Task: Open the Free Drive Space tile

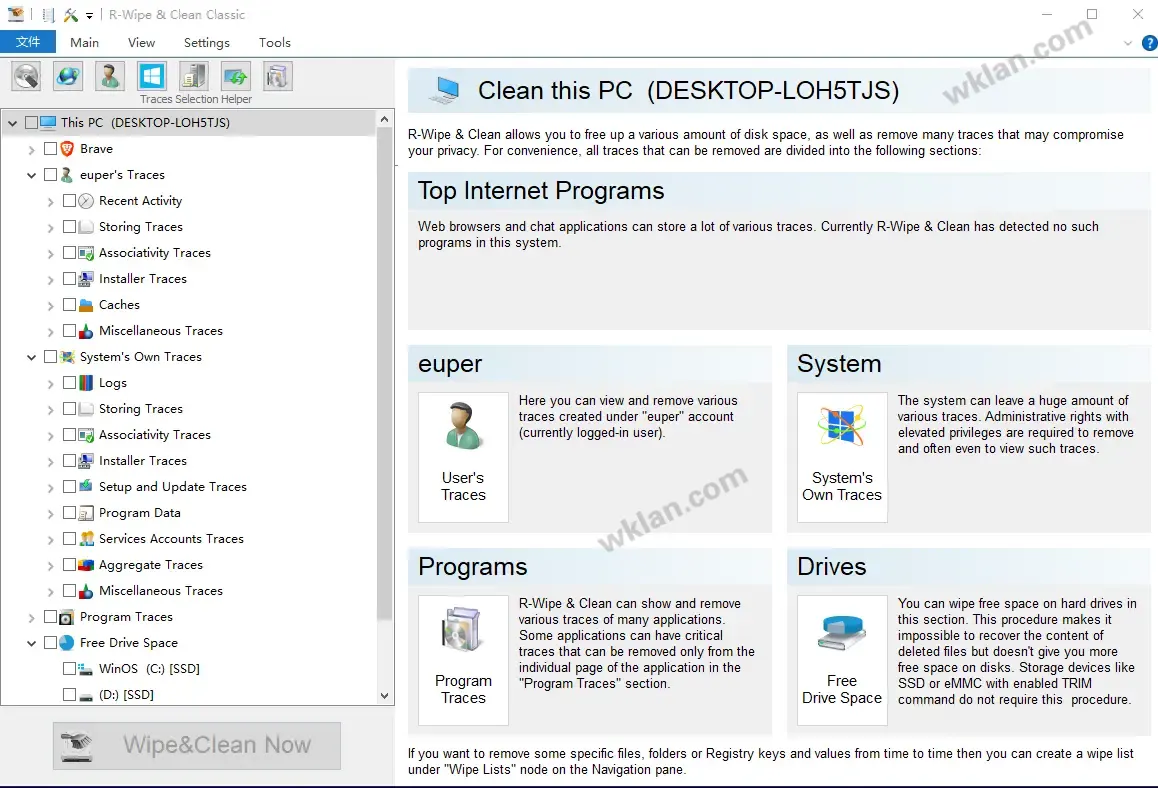Action: click(x=842, y=660)
